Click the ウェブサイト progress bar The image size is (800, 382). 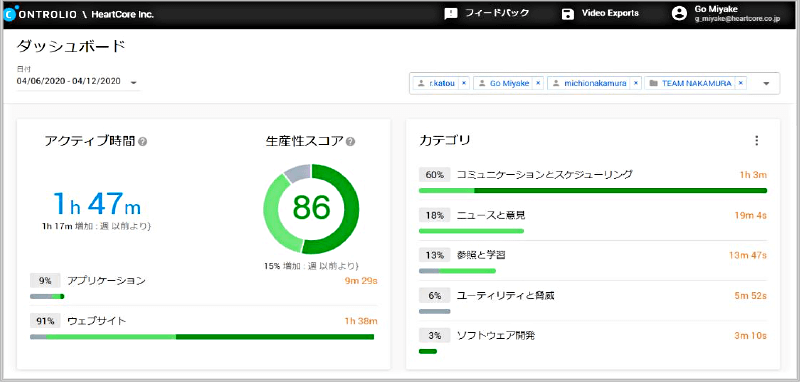click(x=202, y=337)
